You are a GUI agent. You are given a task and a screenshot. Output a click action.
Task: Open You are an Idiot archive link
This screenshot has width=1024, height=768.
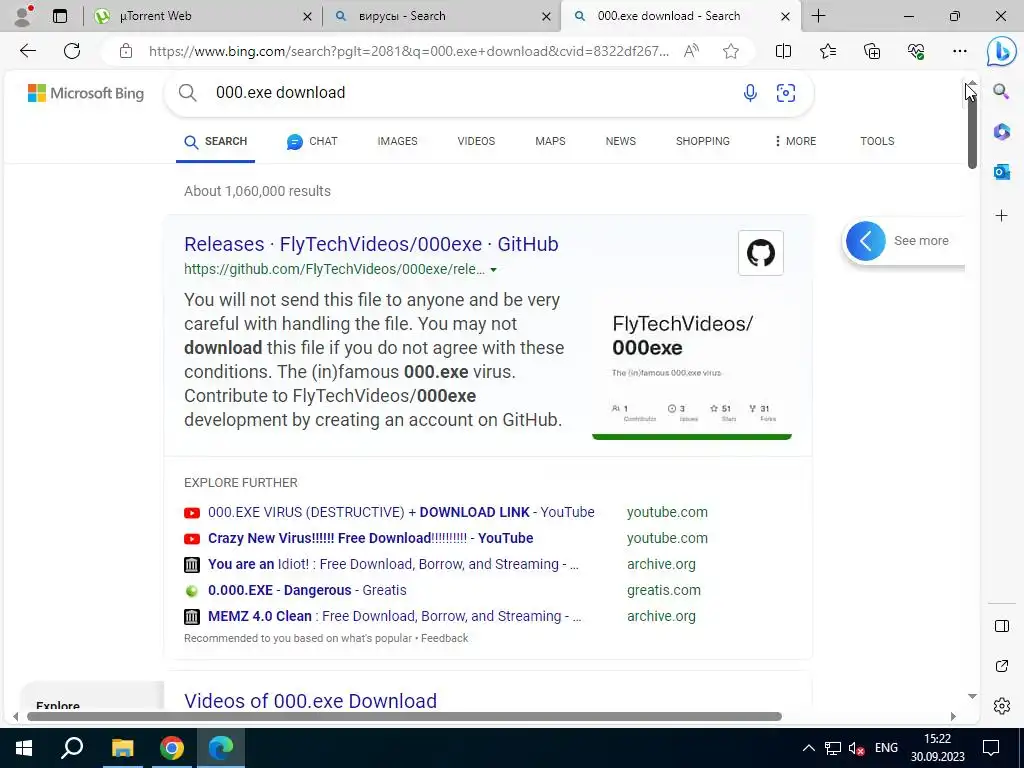point(393,564)
